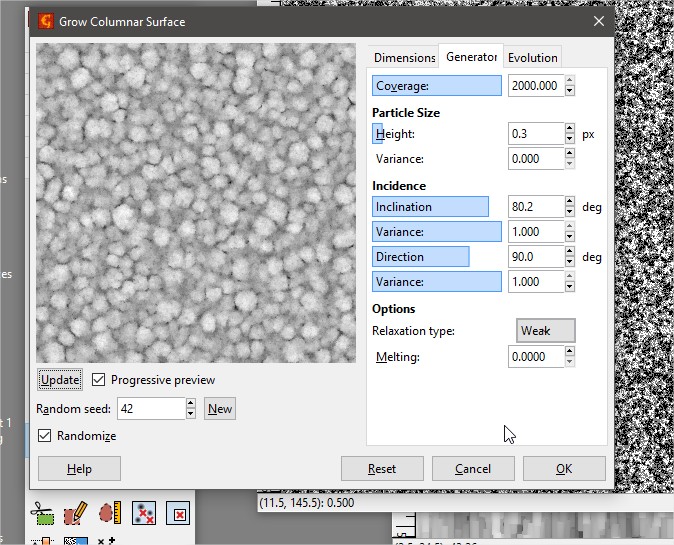Toggle the Randomize checkbox

coord(45,436)
